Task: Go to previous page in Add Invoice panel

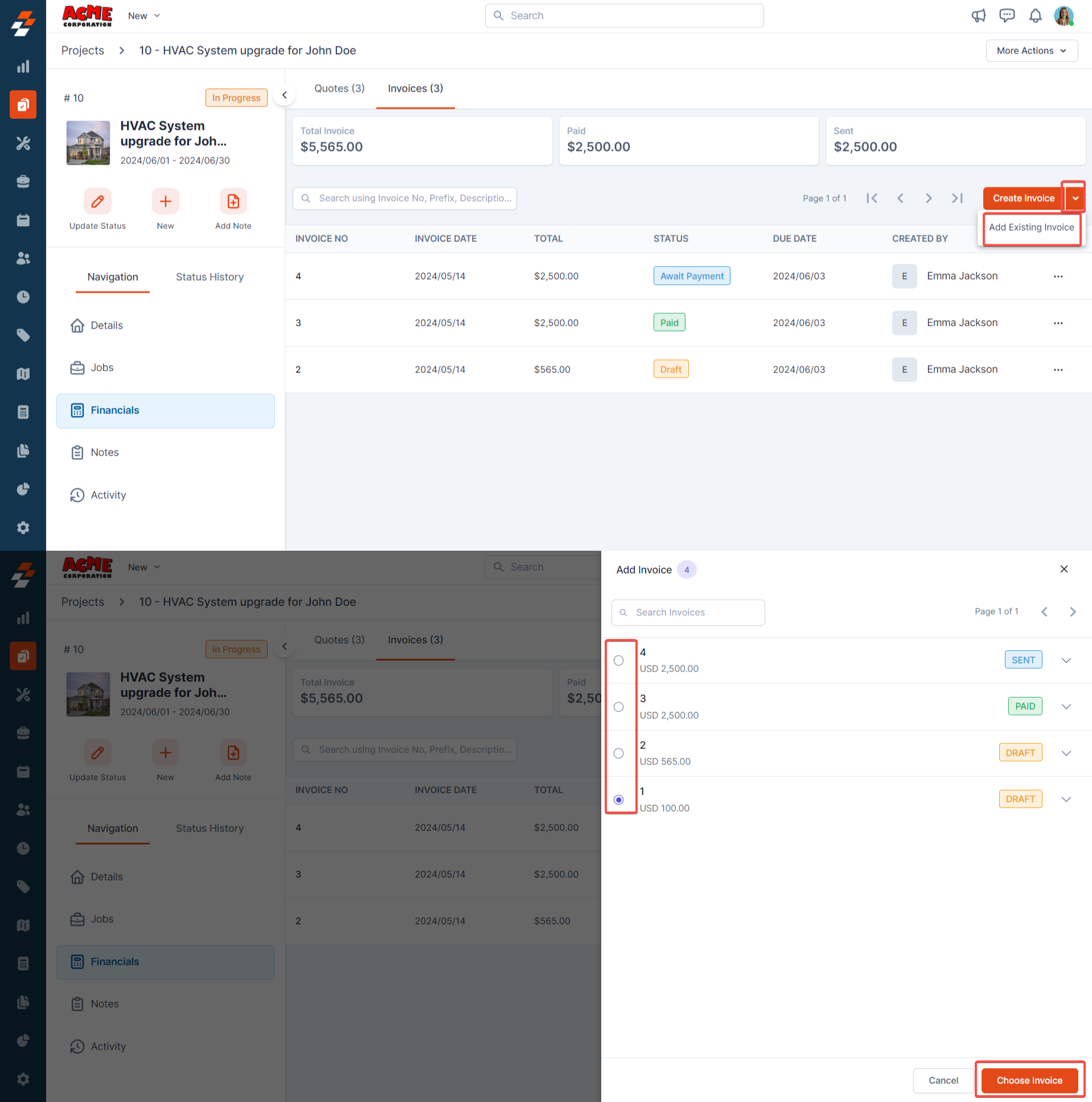Action: [x=1045, y=612]
